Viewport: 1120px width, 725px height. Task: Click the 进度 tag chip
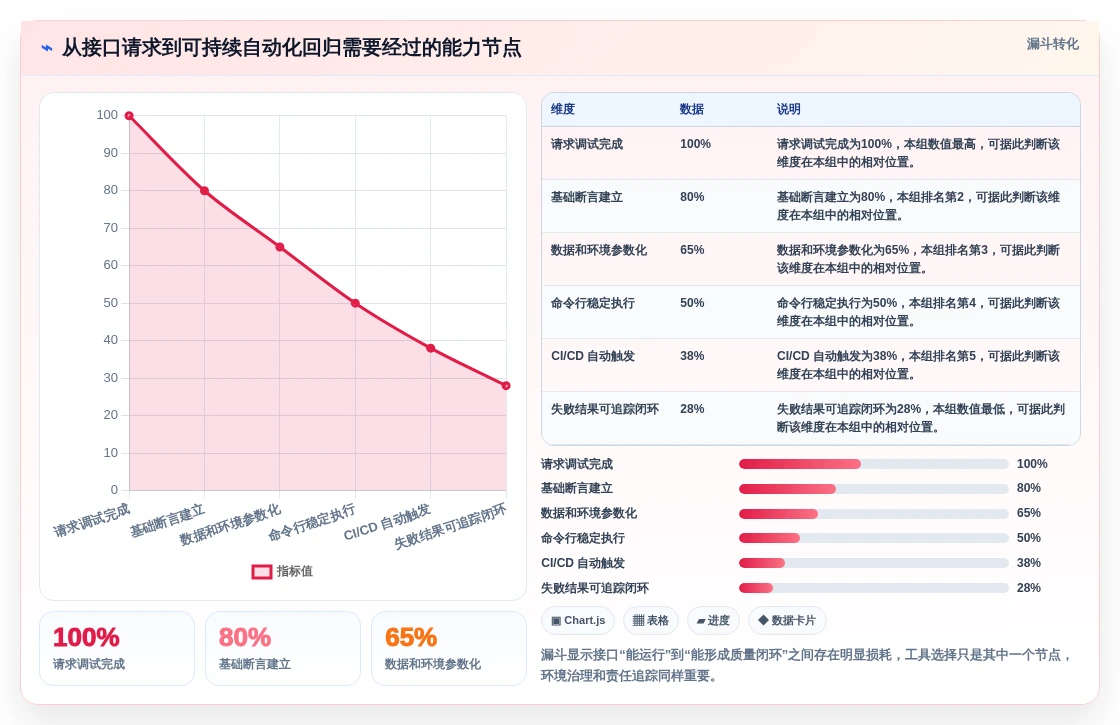[x=713, y=620]
